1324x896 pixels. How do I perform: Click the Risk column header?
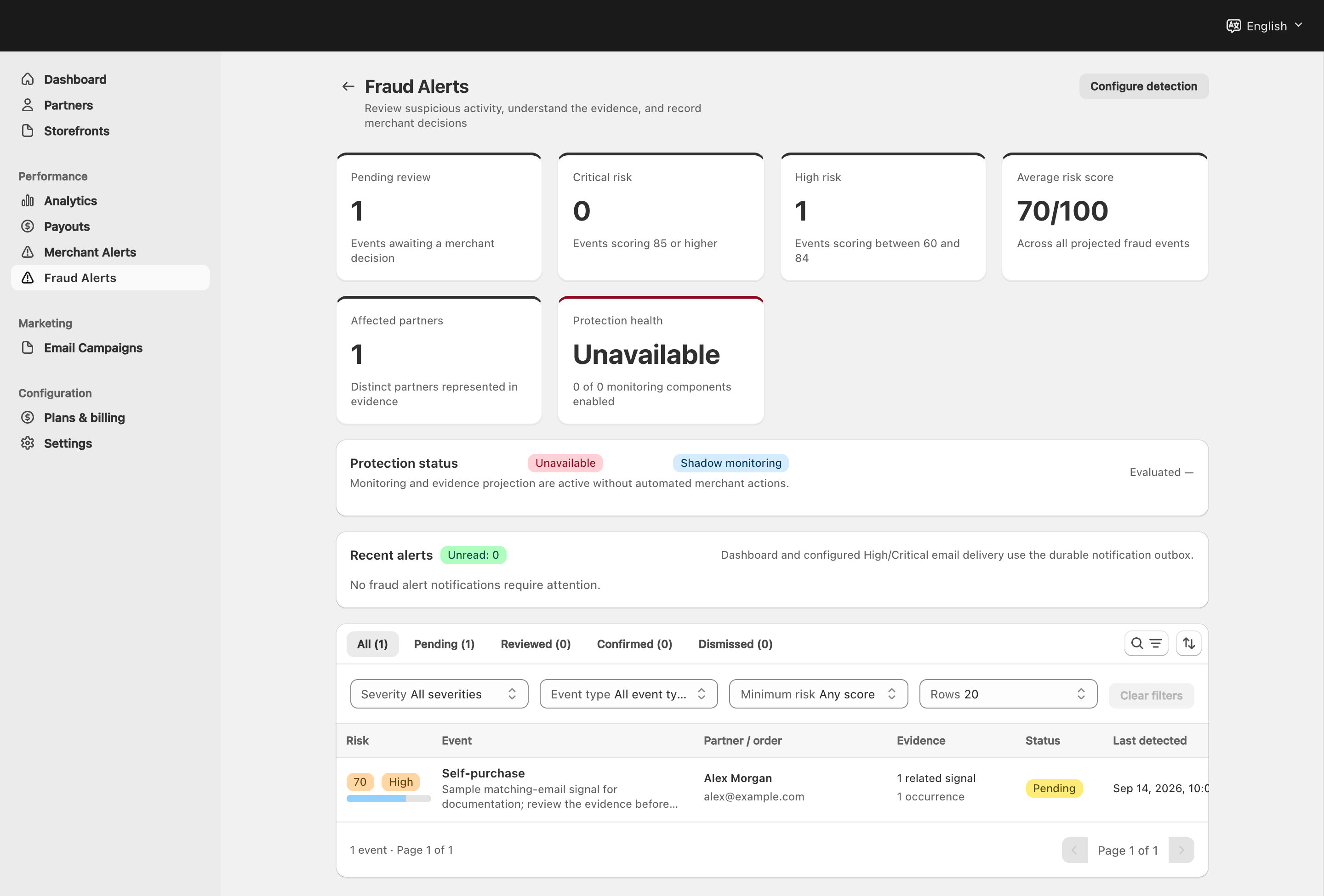[357, 740]
